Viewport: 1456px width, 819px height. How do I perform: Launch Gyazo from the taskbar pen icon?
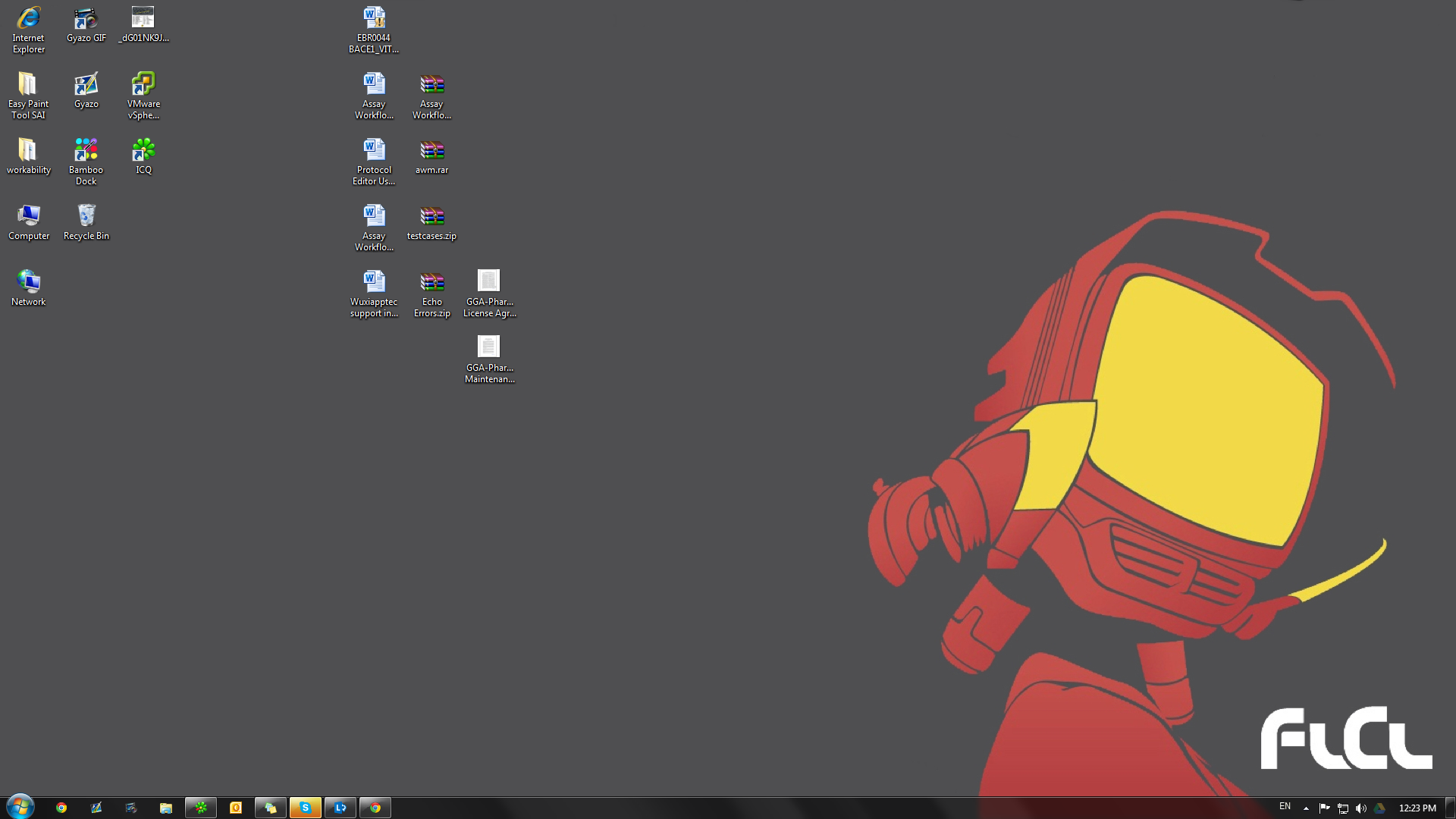pos(96,808)
